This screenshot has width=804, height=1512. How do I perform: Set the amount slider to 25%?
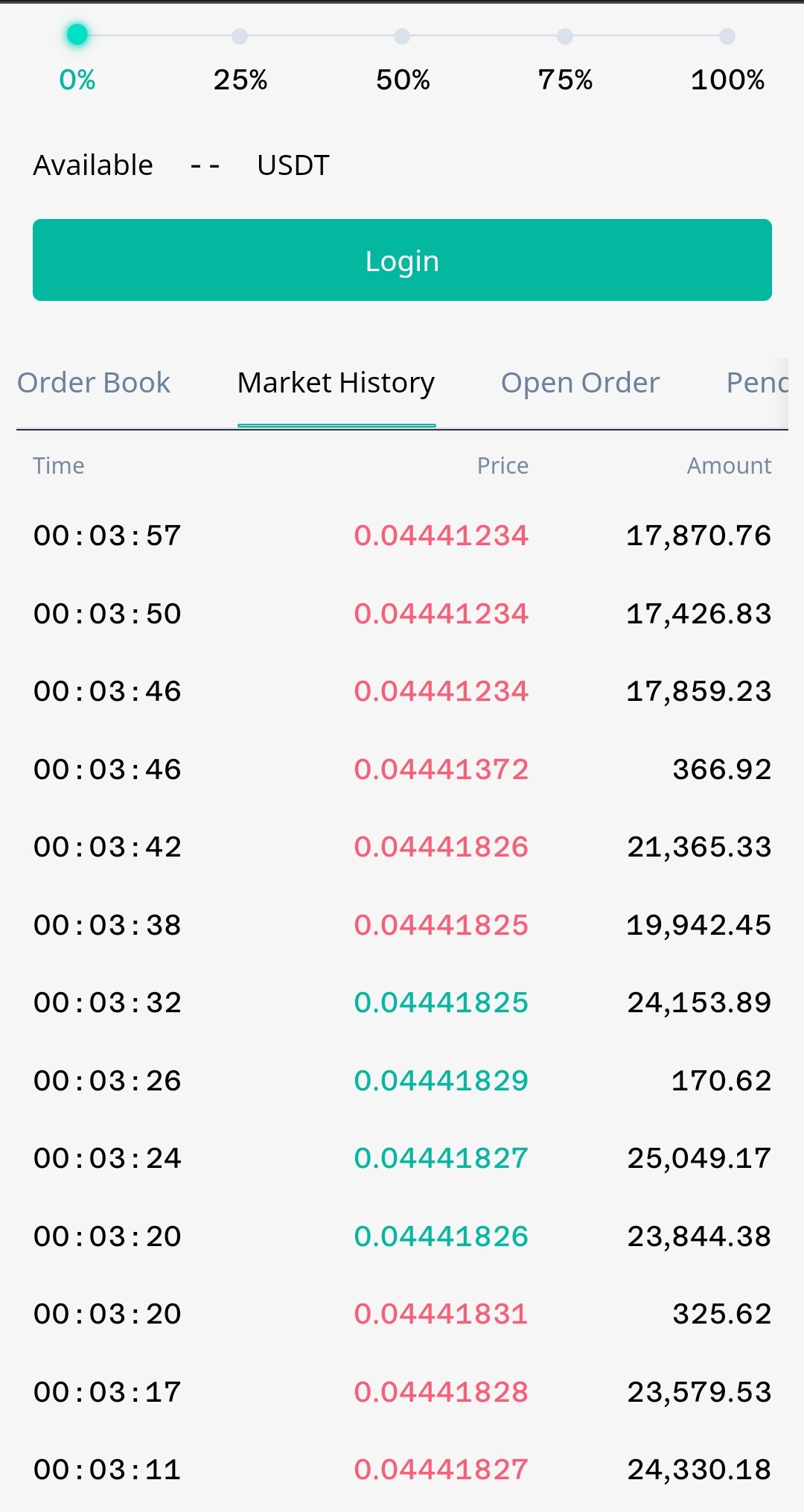(x=240, y=36)
